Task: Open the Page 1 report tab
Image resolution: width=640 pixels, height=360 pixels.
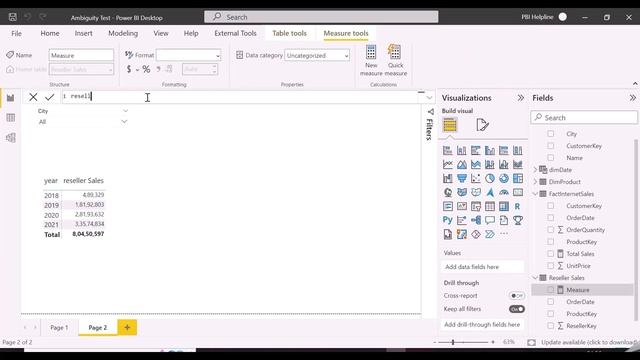Action: [59, 327]
